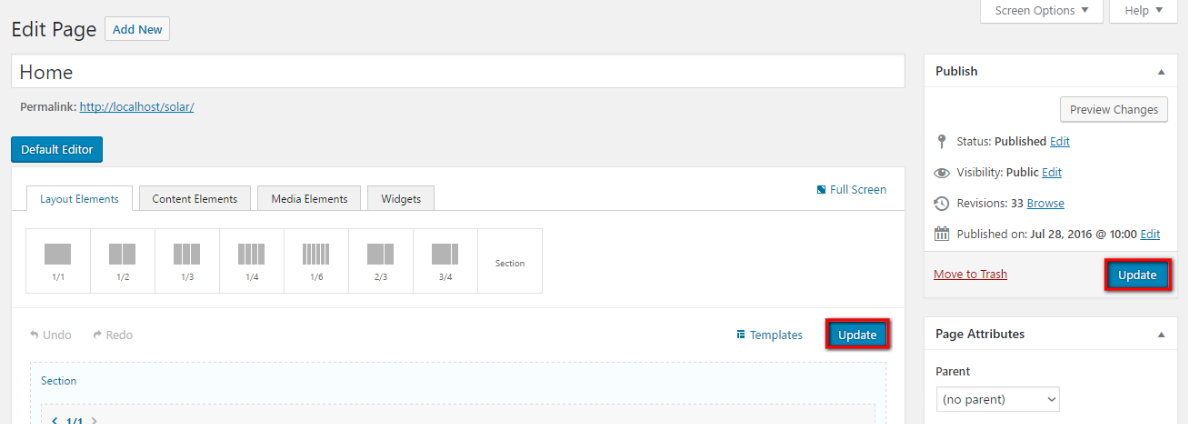Insert the 1/6 column layout element
This screenshot has width=1188, height=424.
click(316, 260)
